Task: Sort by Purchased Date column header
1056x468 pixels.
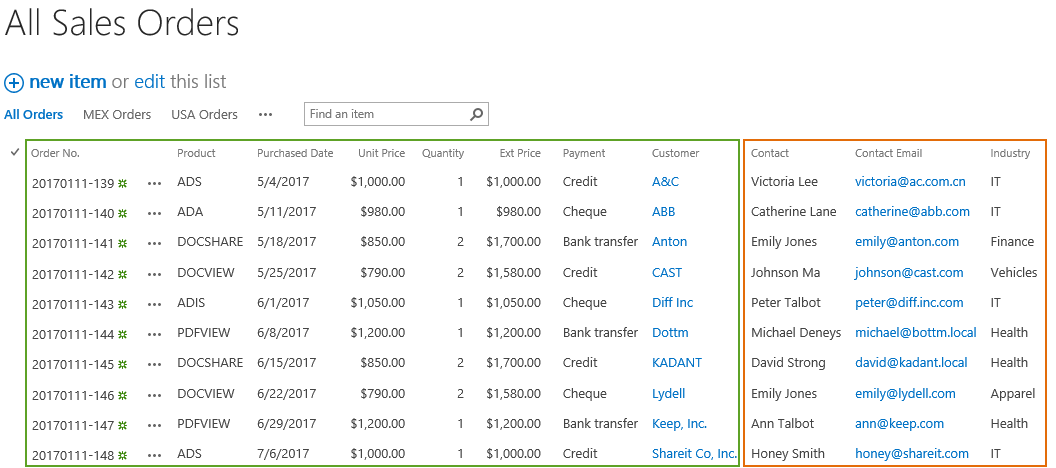Action: pos(295,154)
